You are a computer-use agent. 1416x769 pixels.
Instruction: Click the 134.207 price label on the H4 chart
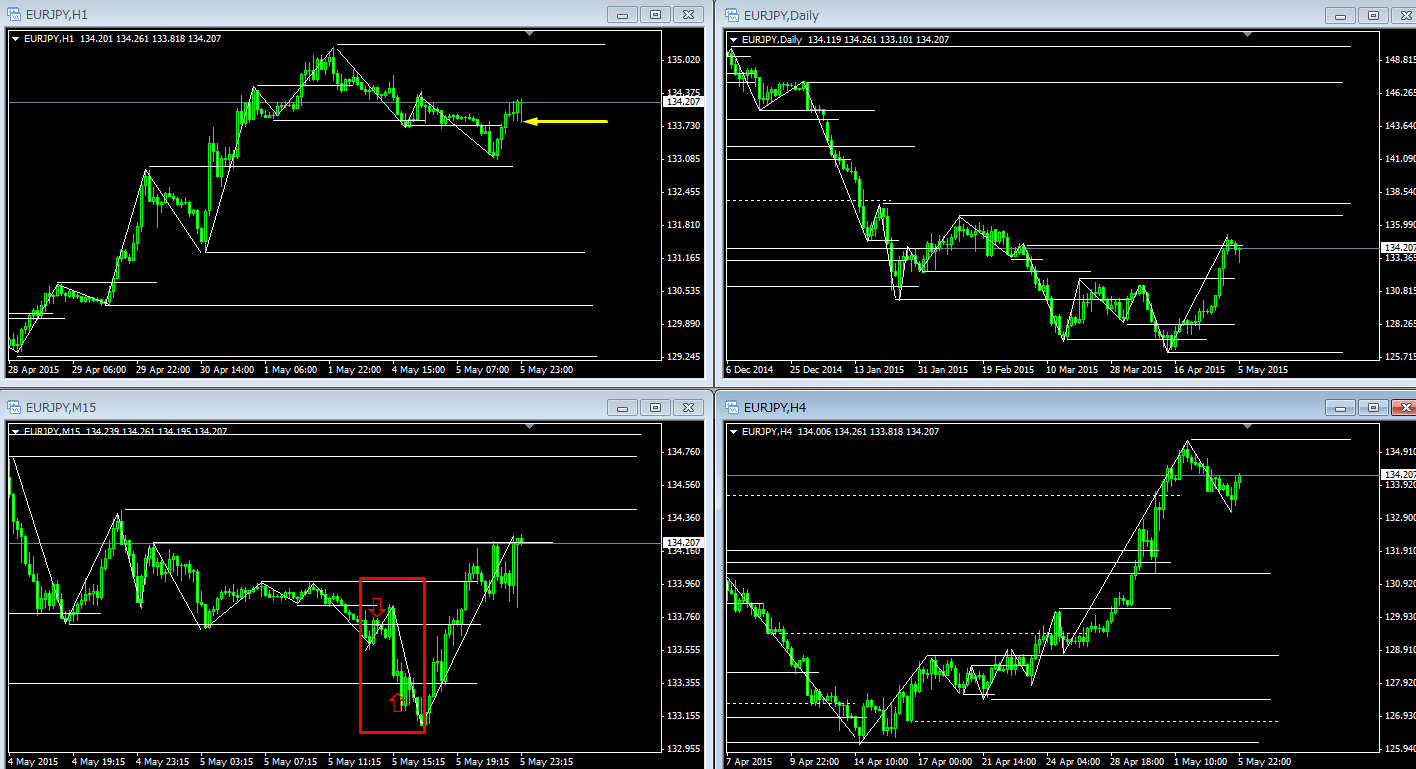(1397, 474)
